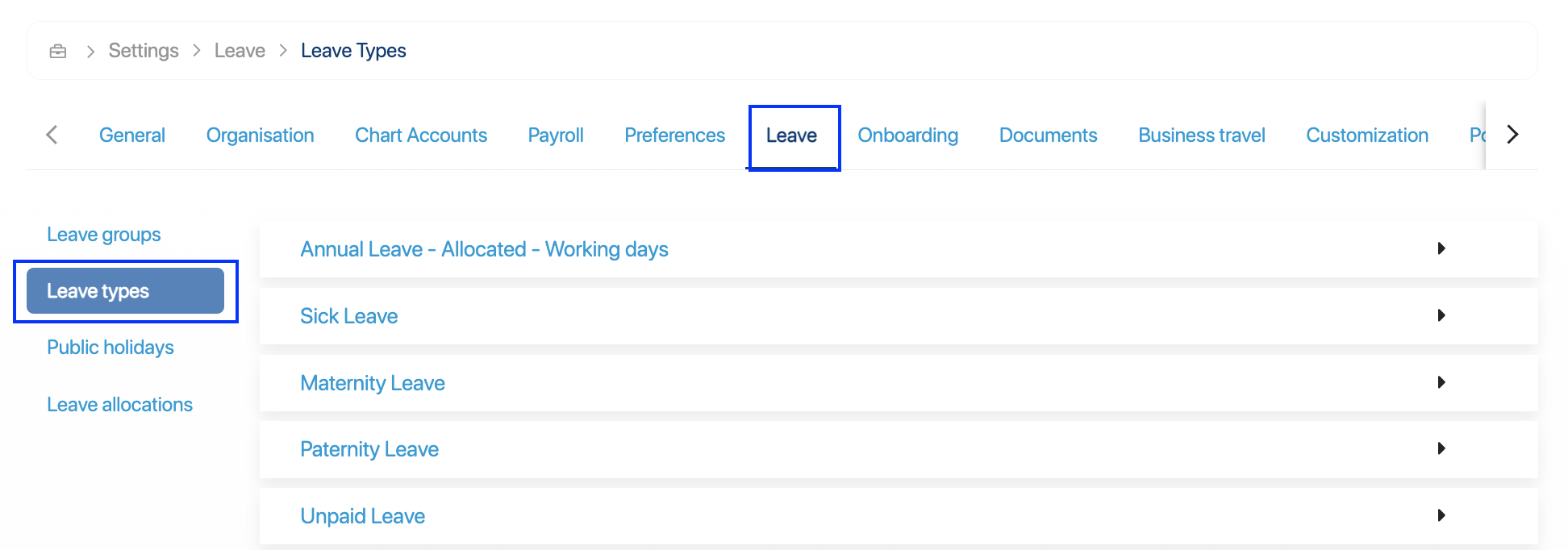Select Public holidays in the sidebar
The image size is (1568, 550).
coord(111,348)
